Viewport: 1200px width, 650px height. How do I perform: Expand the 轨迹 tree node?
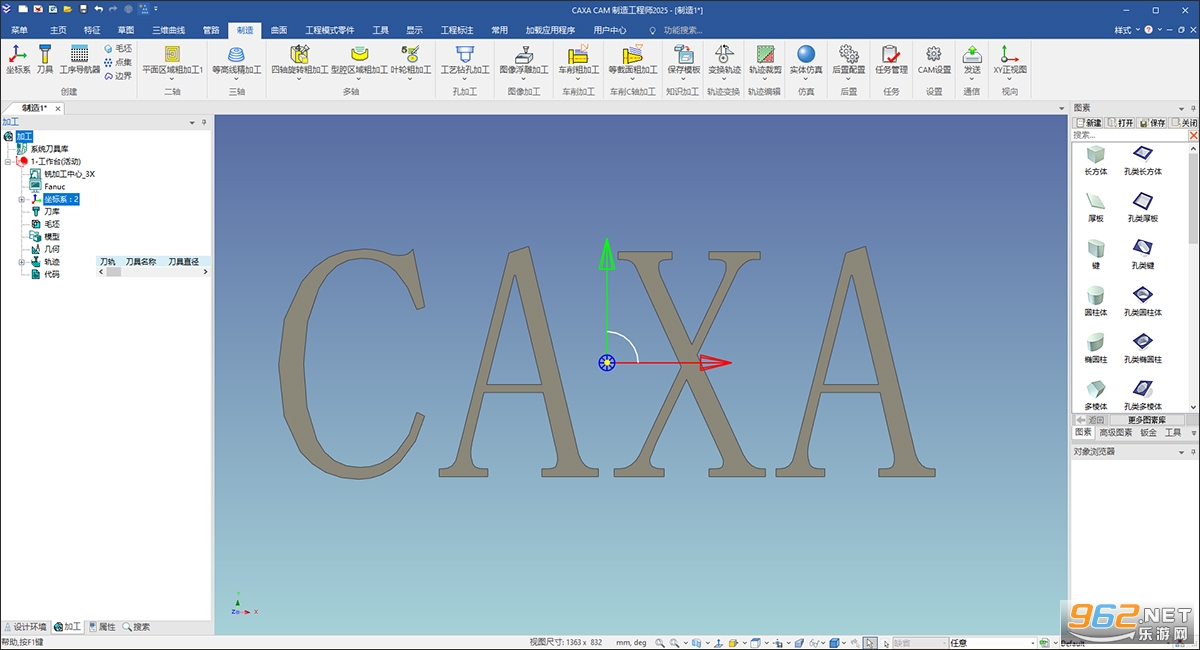point(22,262)
